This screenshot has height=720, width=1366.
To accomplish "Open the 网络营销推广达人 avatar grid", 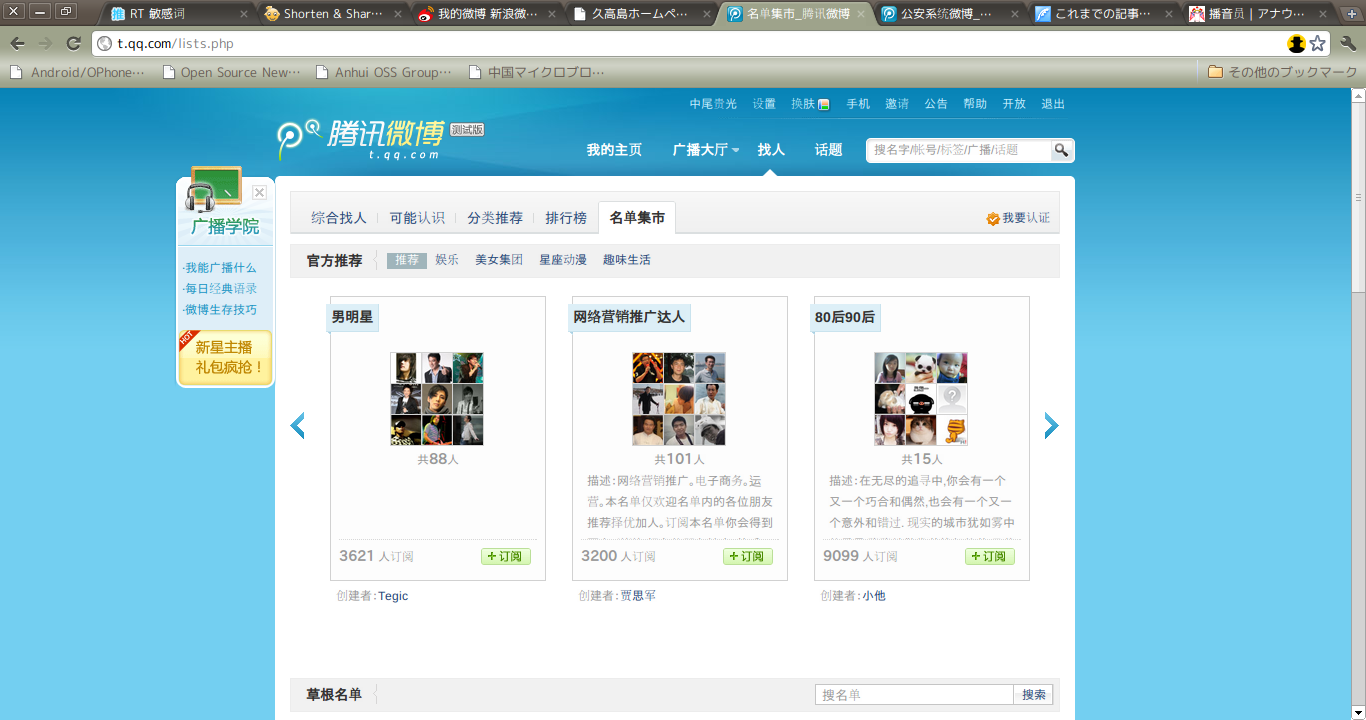I will pyautogui.click(x=679, y=399).
